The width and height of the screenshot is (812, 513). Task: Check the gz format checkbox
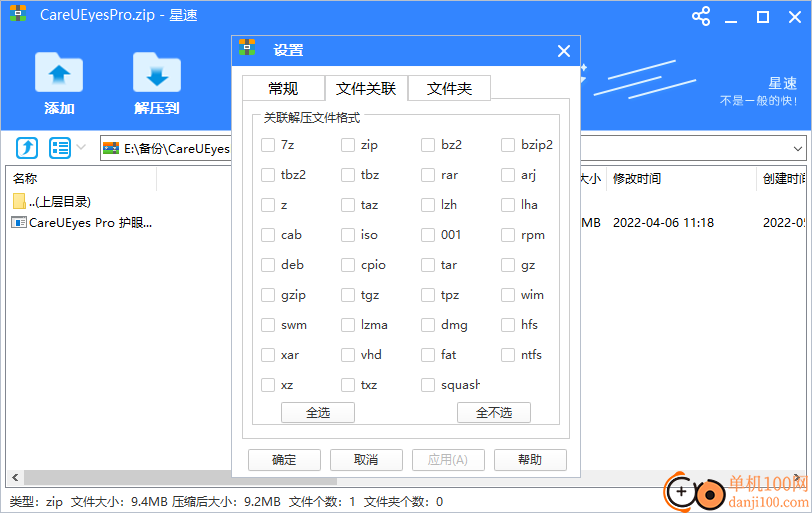[x=508, y=265]
